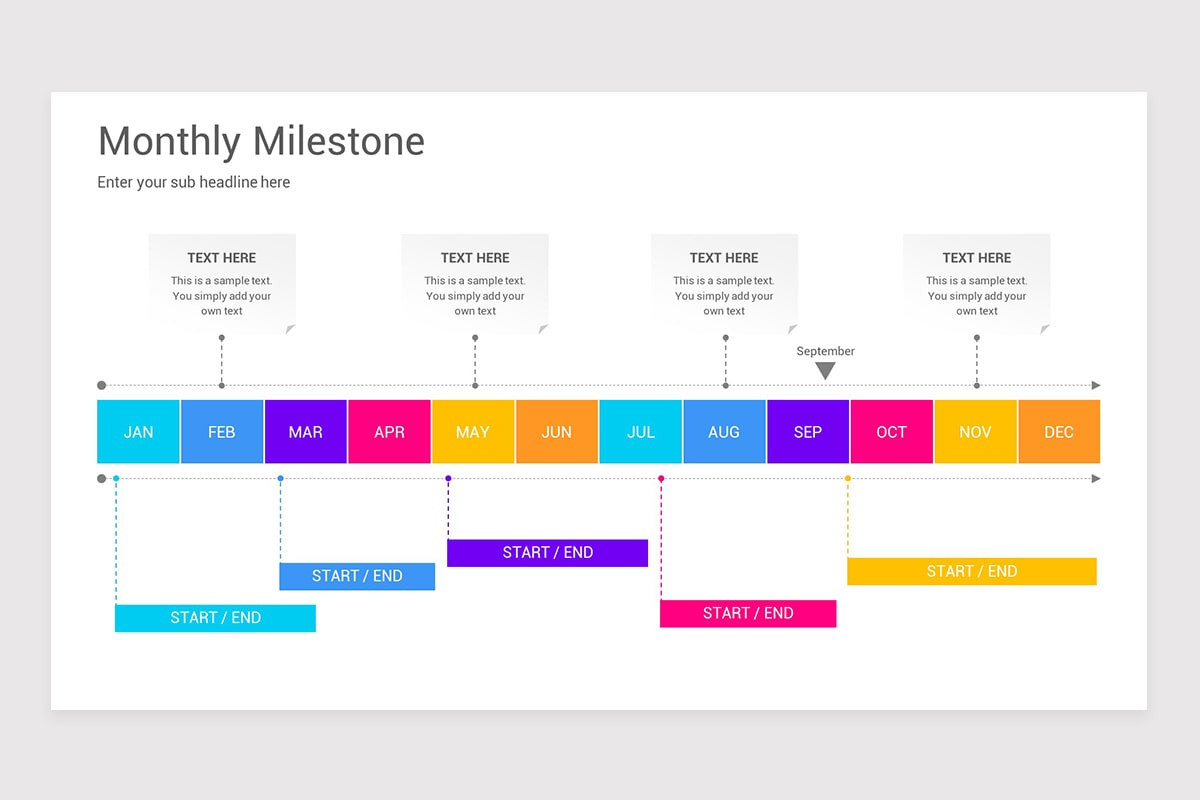Click the purple MAR month block

coord(306,432)
